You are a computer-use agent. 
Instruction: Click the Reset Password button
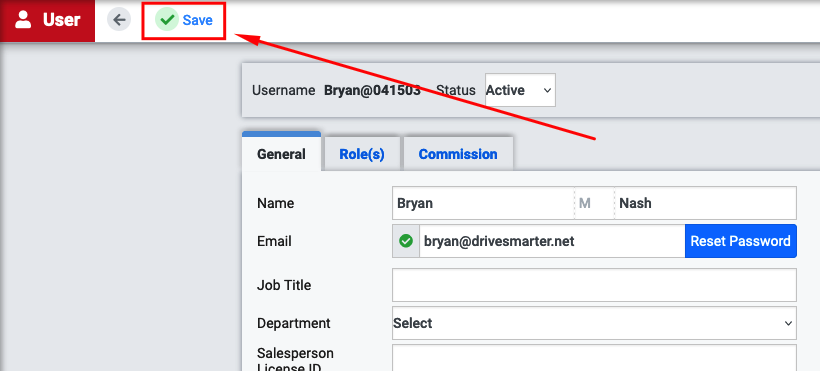point(741,241)
